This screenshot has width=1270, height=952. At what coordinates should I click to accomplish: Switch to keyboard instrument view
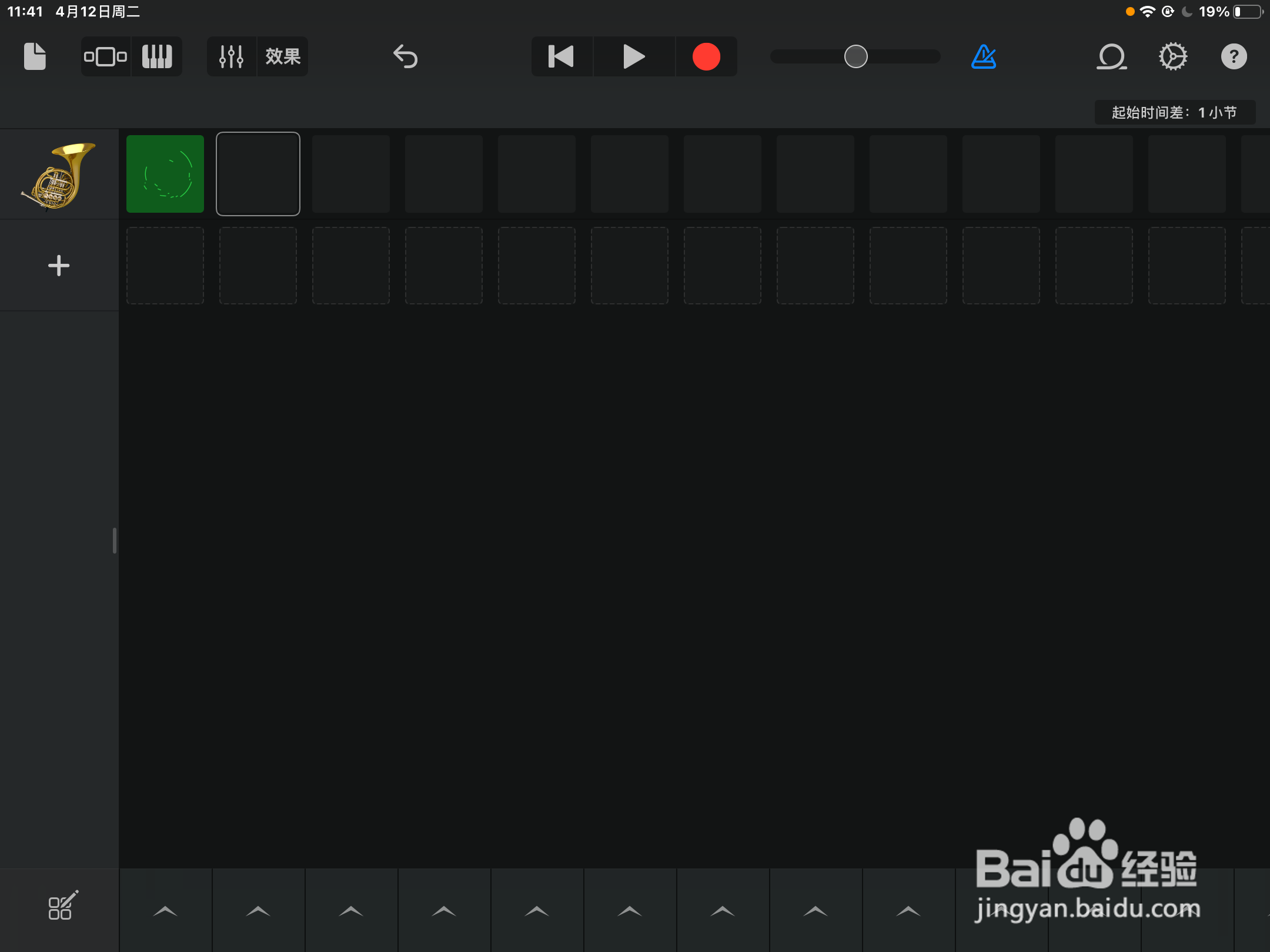pos(157,56)
